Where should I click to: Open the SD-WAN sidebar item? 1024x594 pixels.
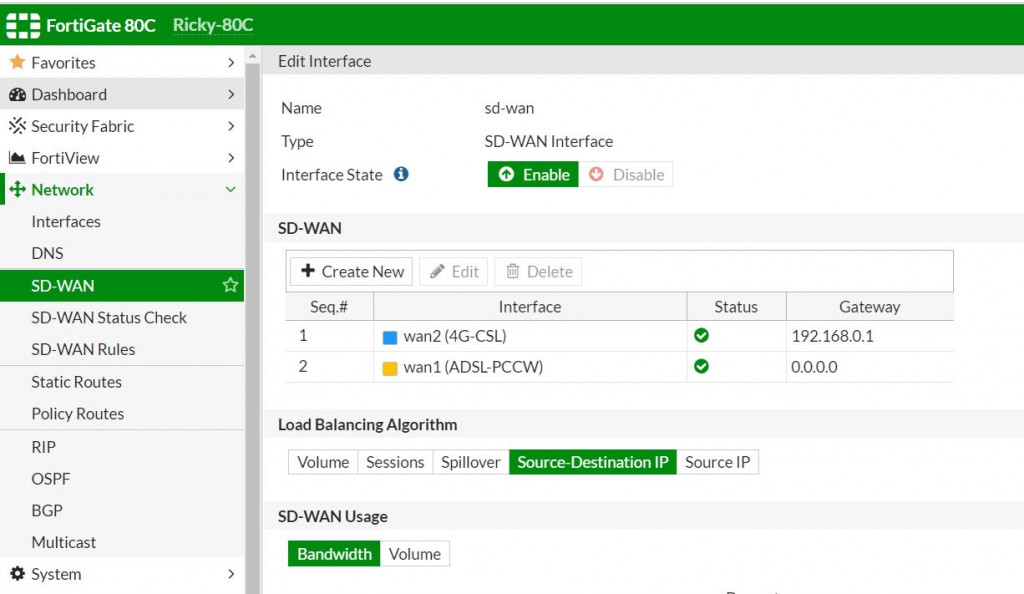[x=122, y=285]
